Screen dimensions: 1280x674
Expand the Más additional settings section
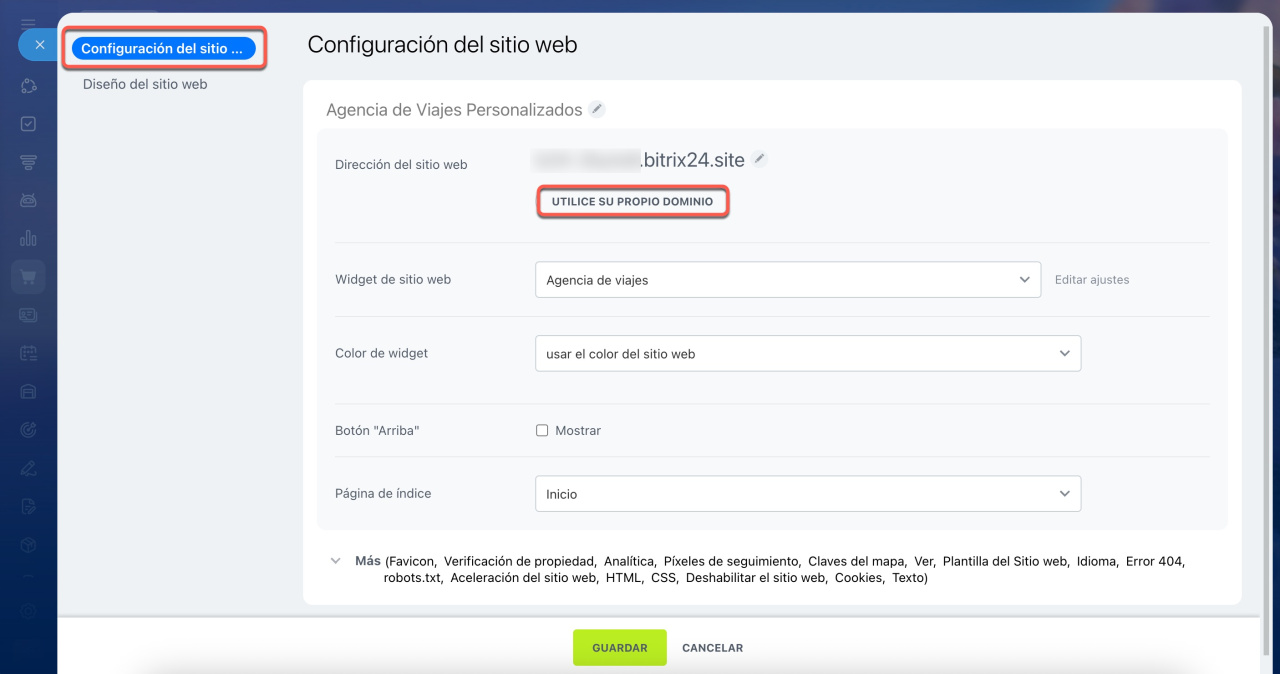point(336,562)
